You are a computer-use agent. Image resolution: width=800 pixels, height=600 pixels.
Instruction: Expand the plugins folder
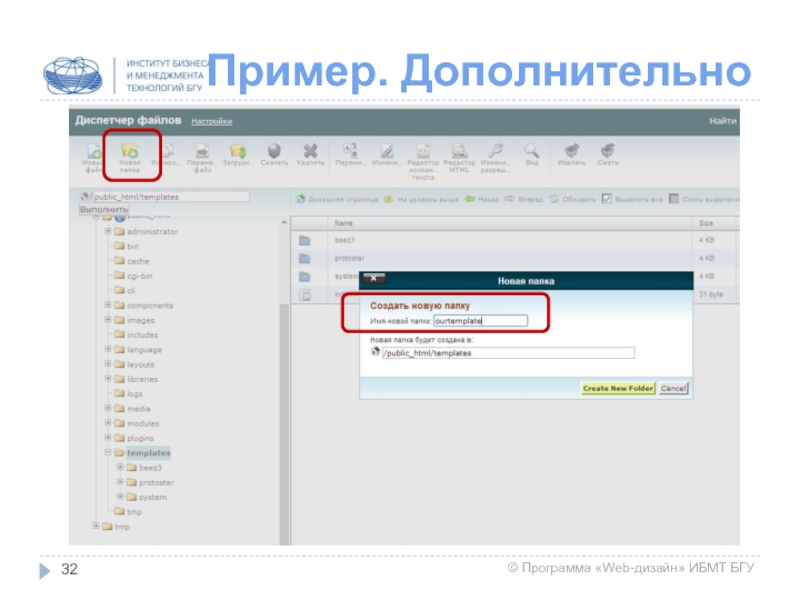pos(108,438)
